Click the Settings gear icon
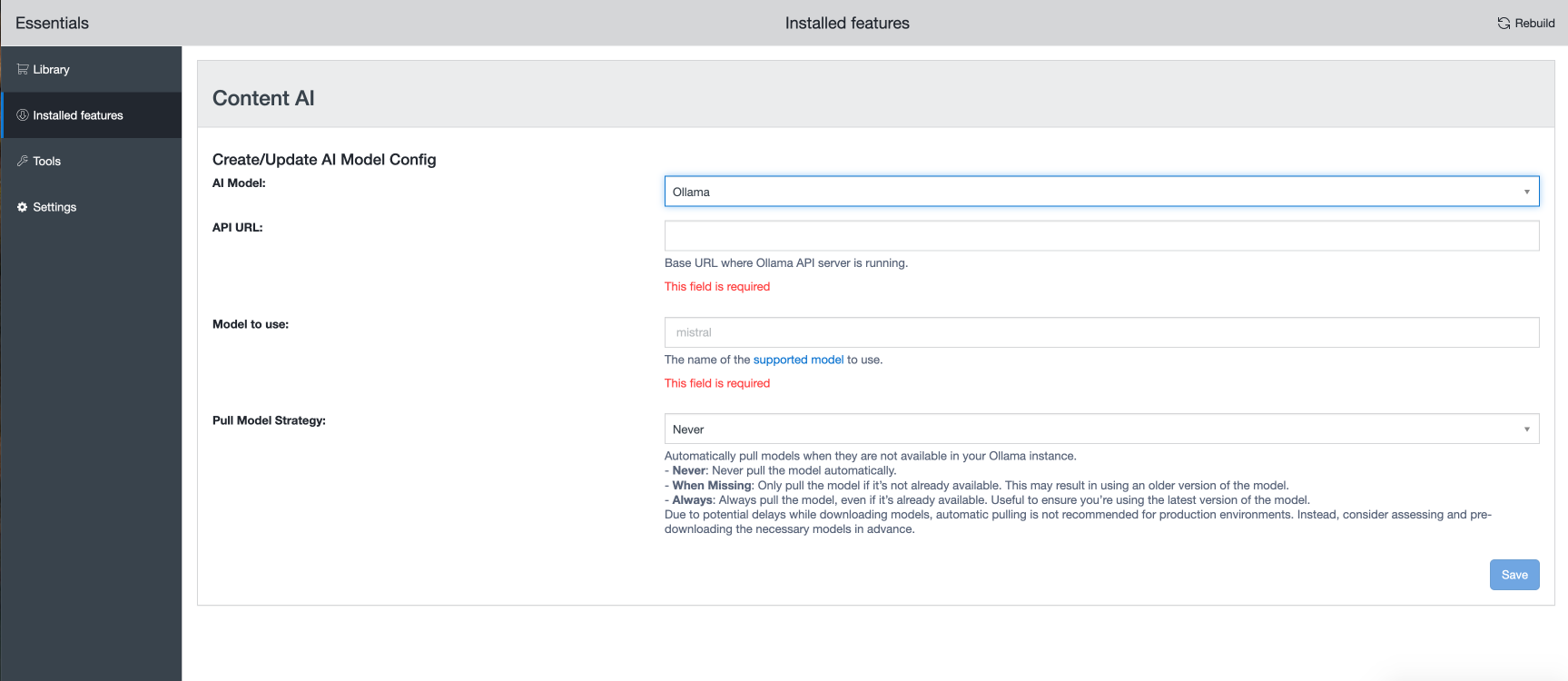The height and width of the screenshot is (681, 1568). pos(23,207)
